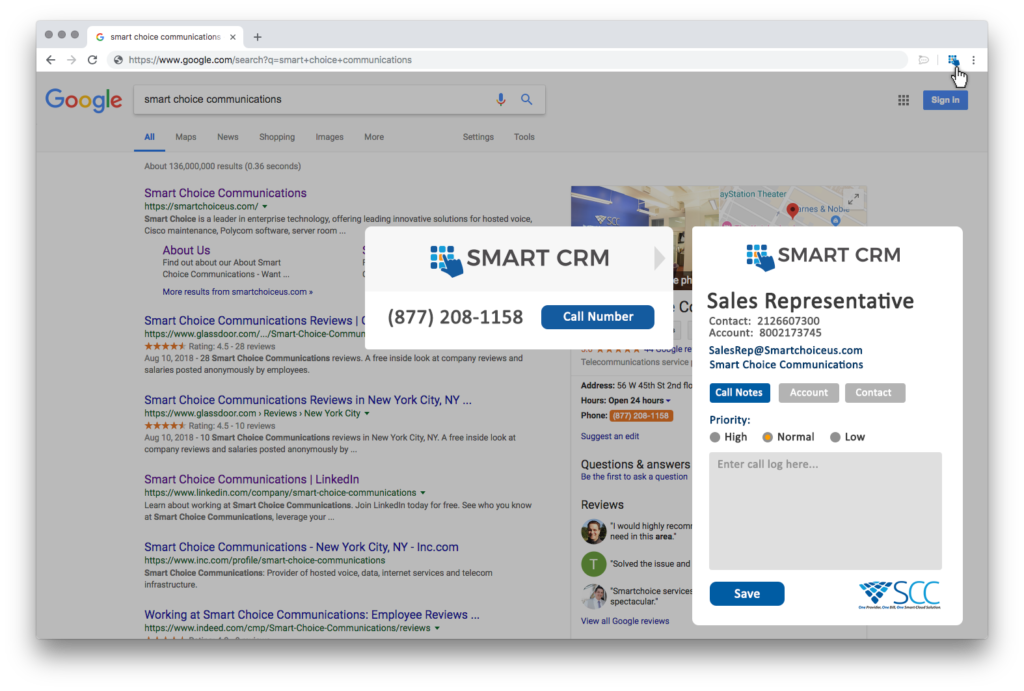Select Low priority radio button
Image resolution: width=1024 pixels, height=691 pixels.
click(x=835, y=437)
